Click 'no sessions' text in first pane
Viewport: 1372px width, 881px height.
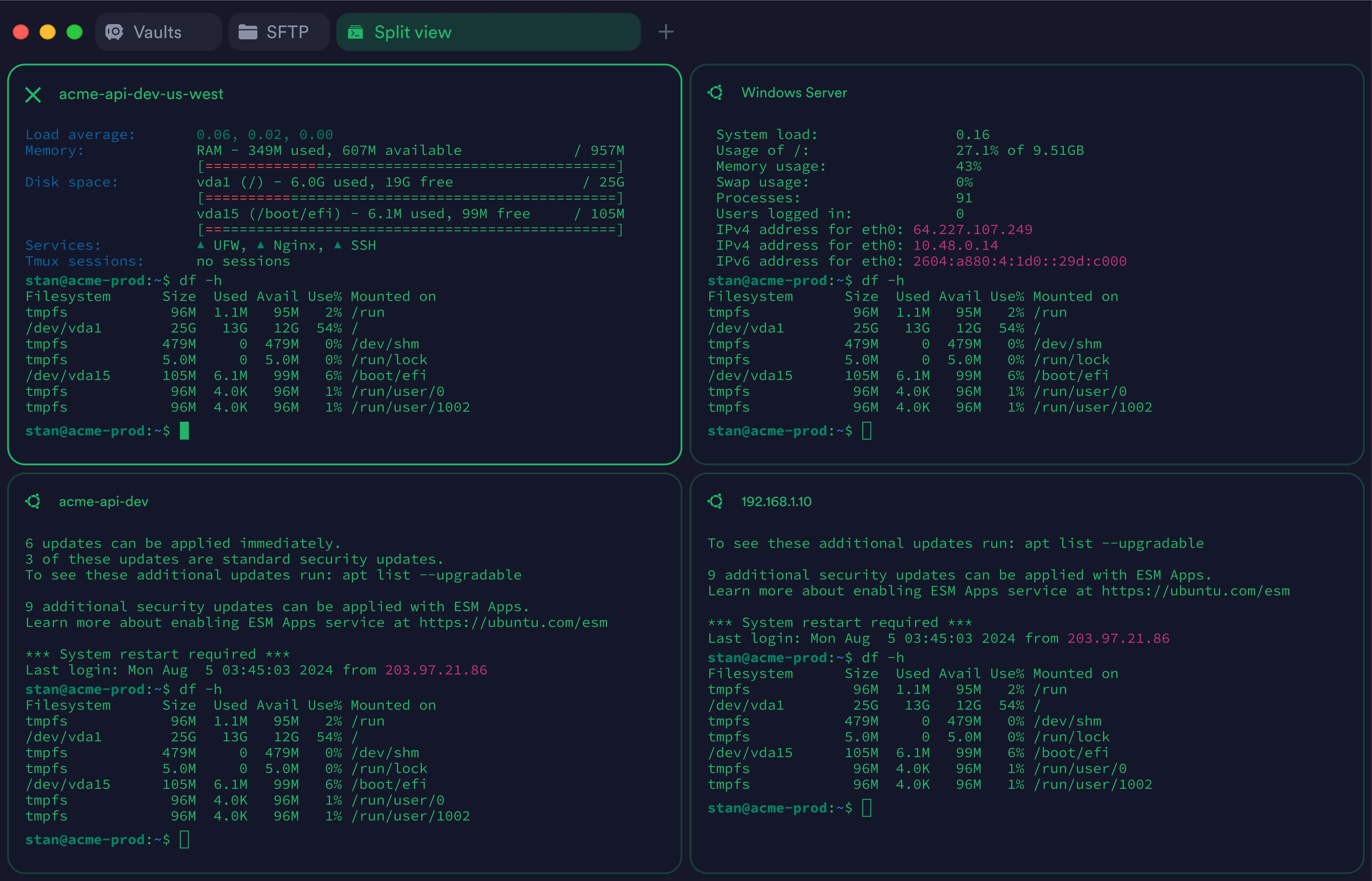(x=244, y=261)
